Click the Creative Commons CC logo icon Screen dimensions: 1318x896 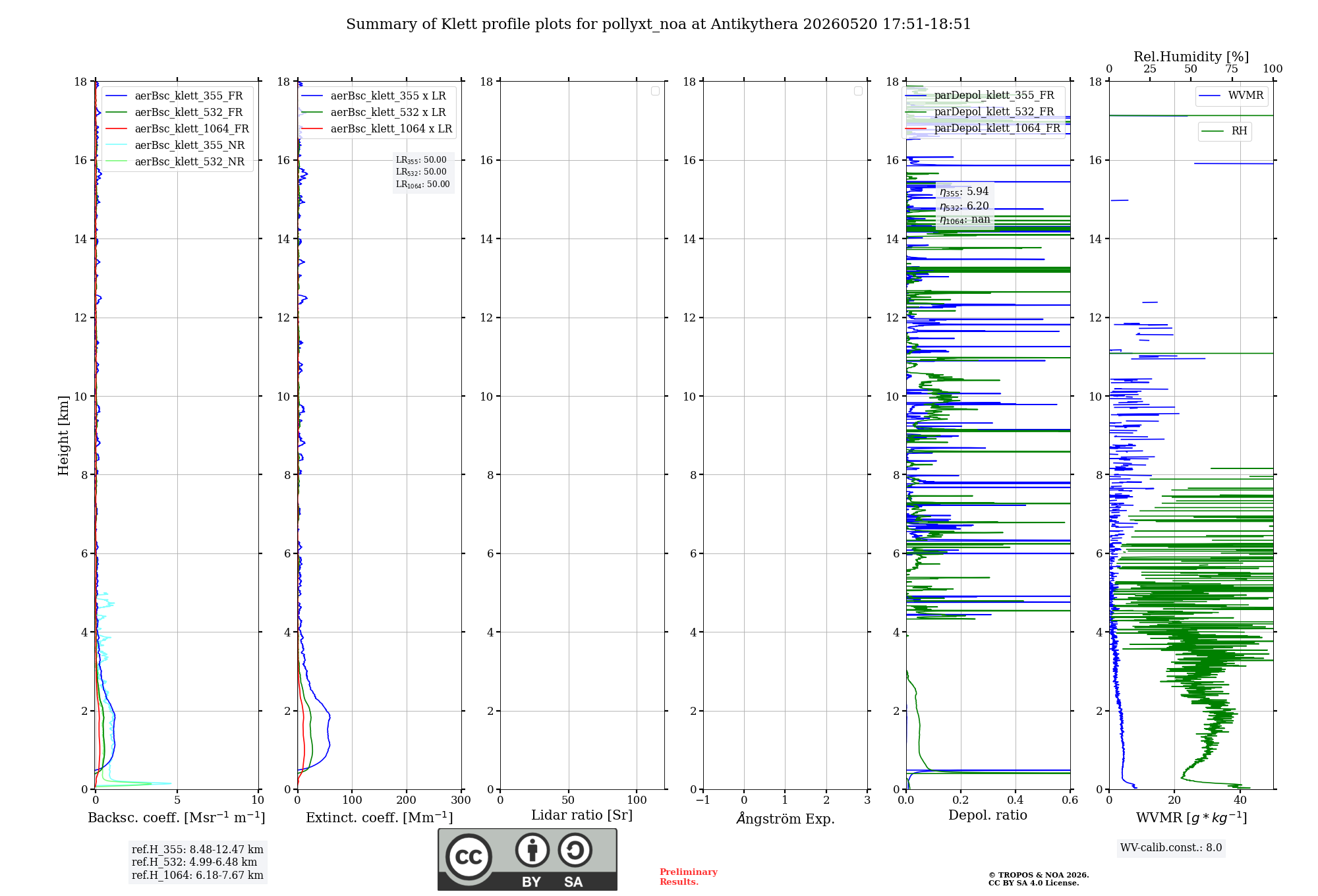pyautogui.click(x=469, y=857)
